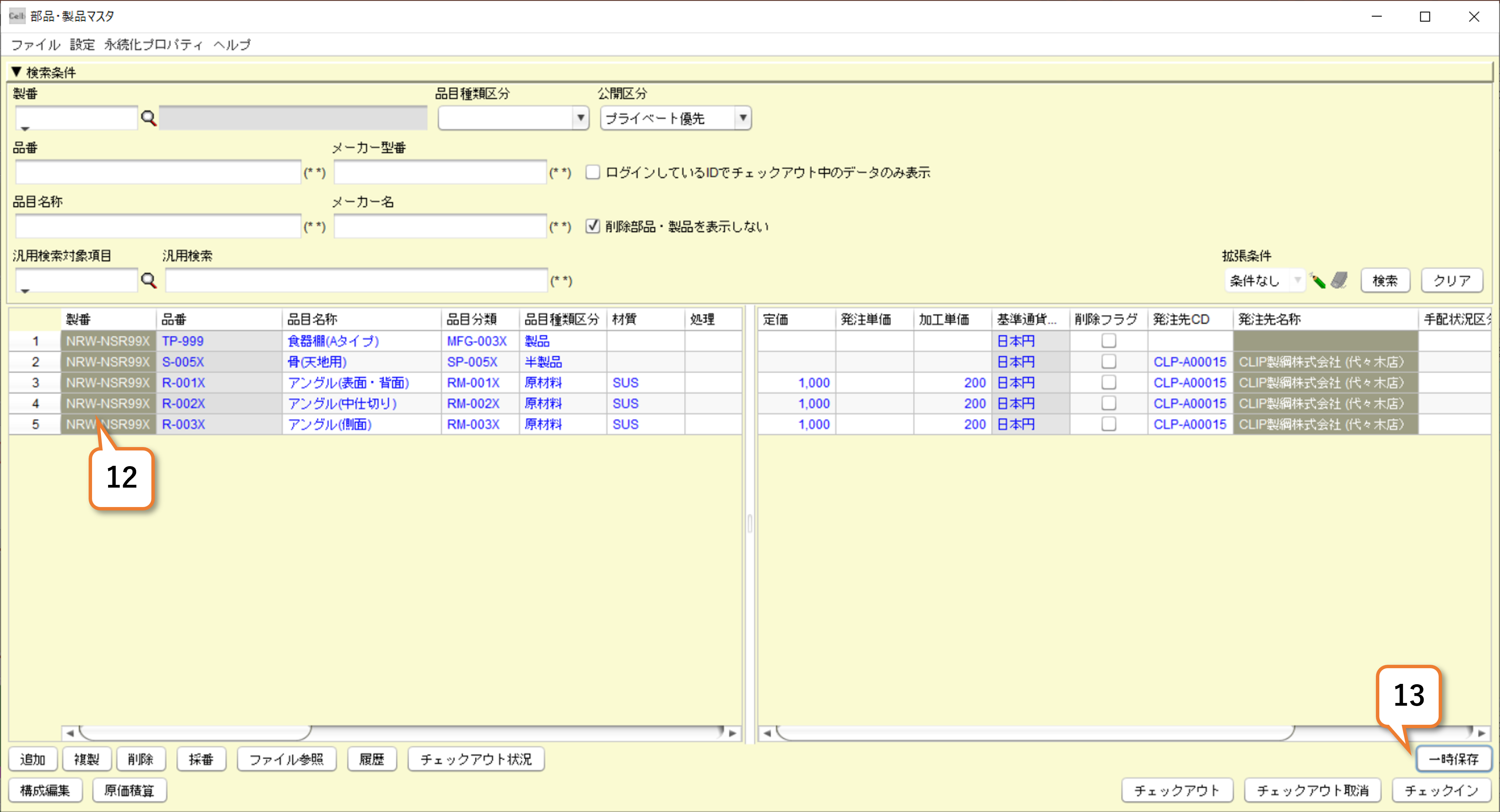The height and width of the screenshot is (812, 1500).
Task: Click the magnifier icon next to 汎用検索対象項目
Action: (x=149, y=280)
